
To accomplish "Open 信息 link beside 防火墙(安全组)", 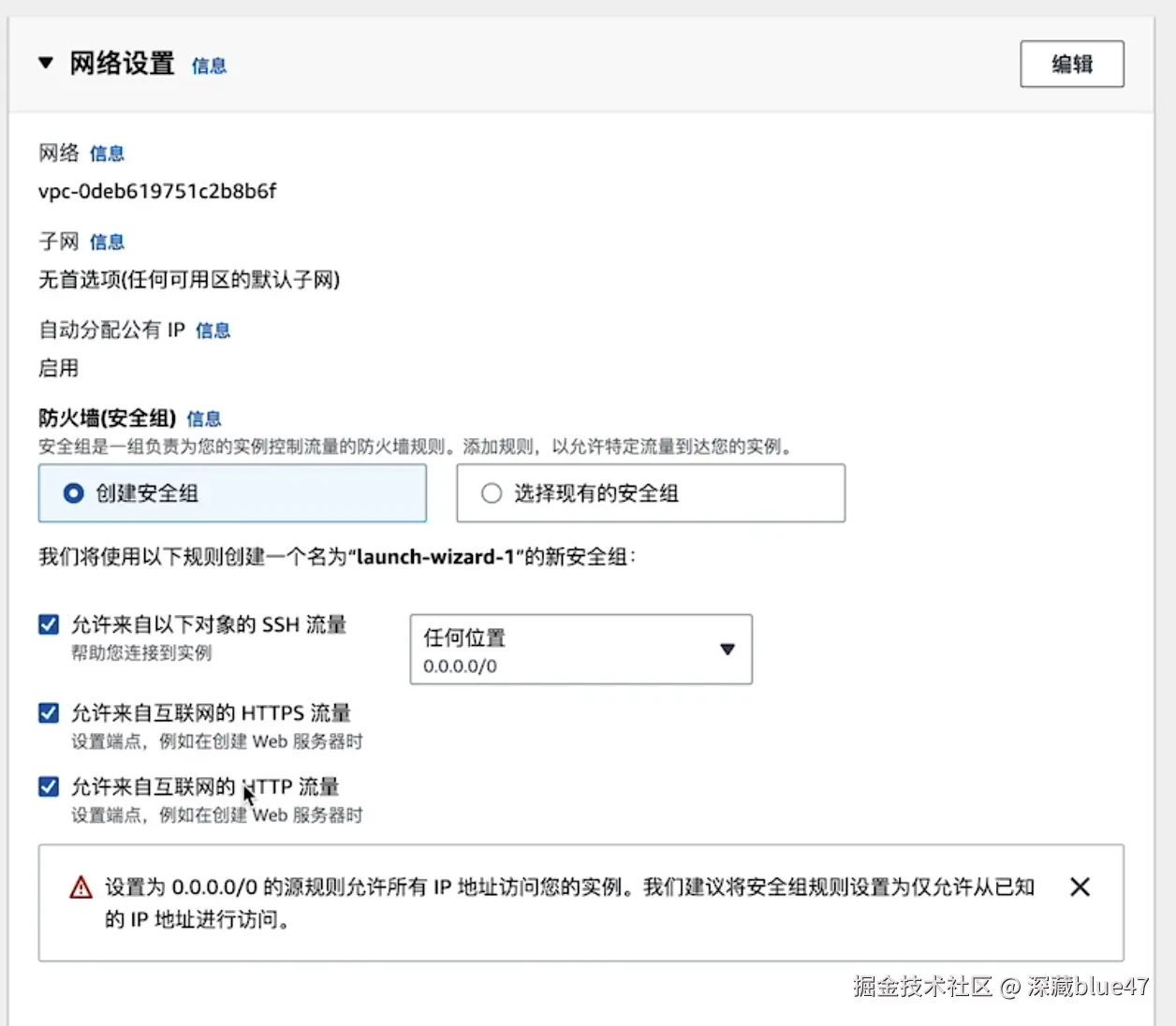I will [204, 418].
